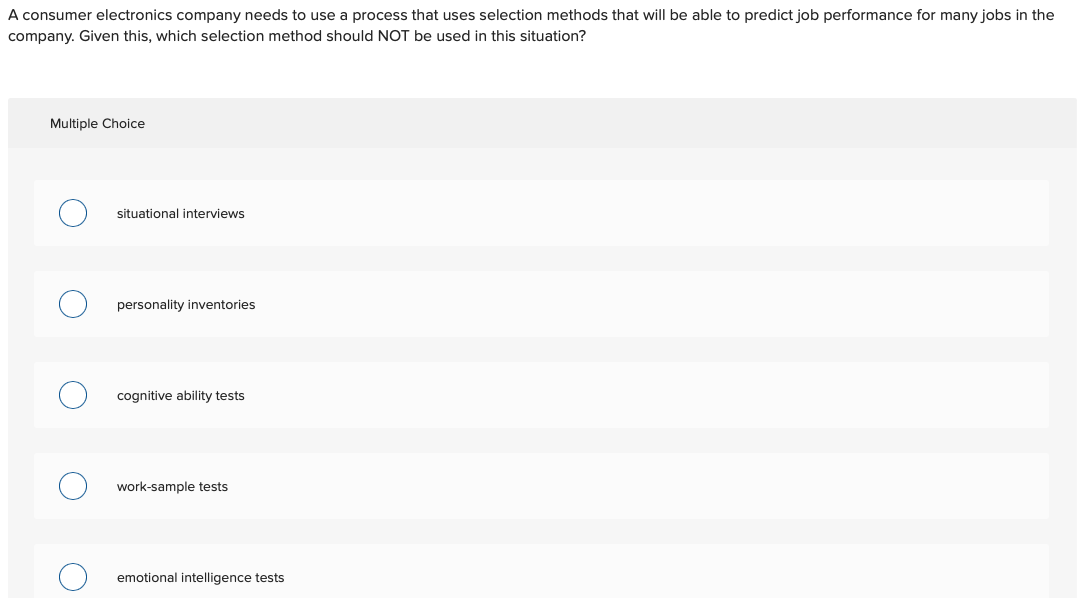Click the question text paragraph

[530, 25]
